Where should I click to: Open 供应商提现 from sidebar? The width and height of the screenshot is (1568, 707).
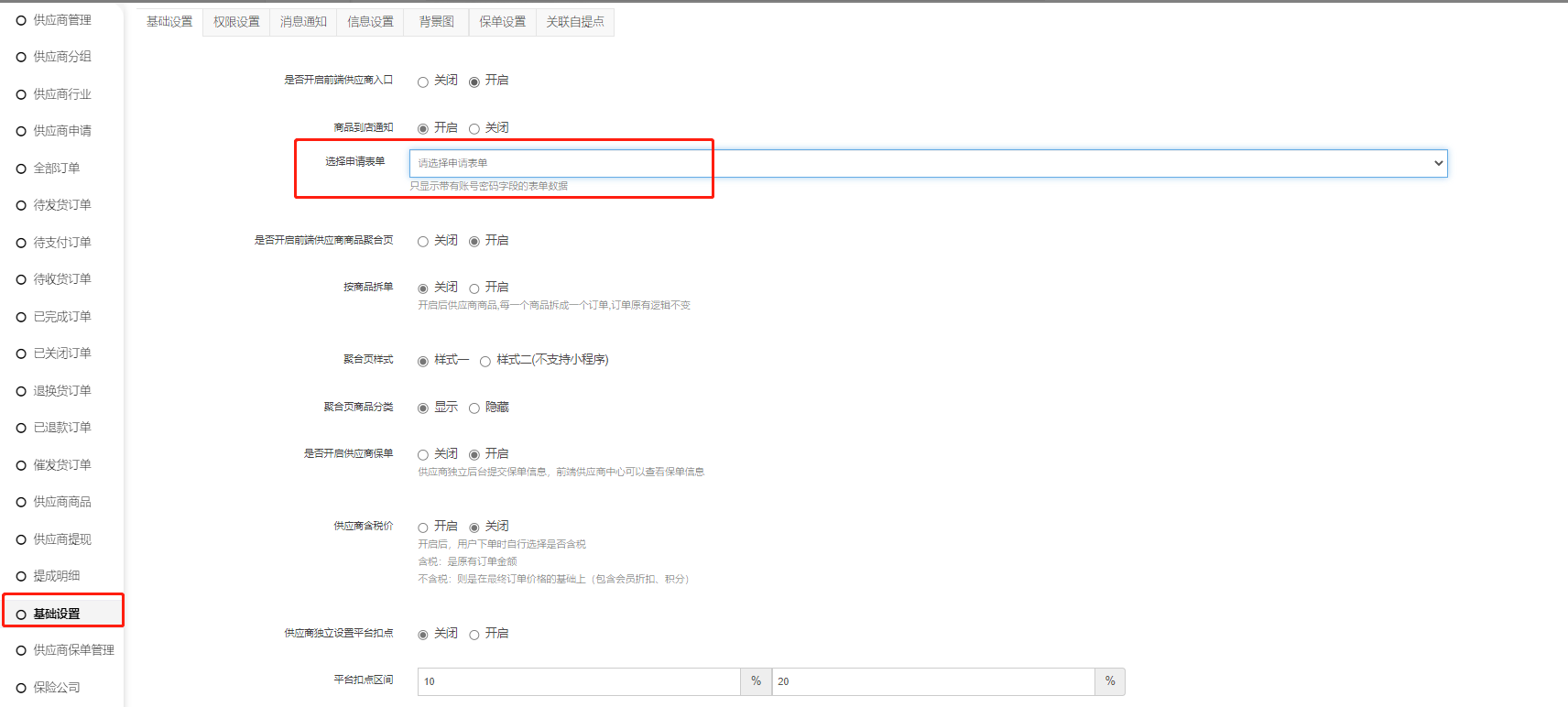[61, 539]
